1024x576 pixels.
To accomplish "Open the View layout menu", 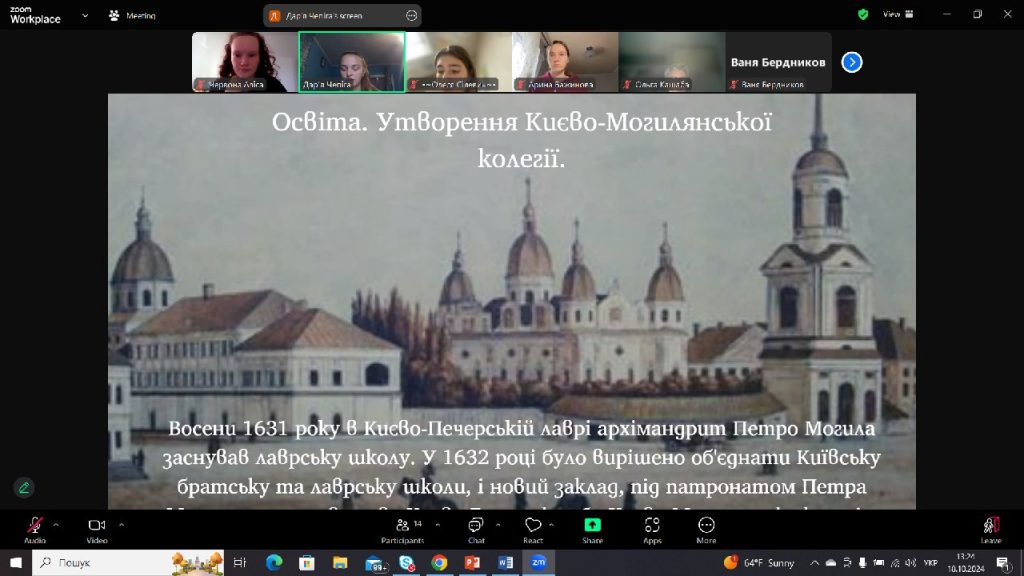I will coord(898,14).
